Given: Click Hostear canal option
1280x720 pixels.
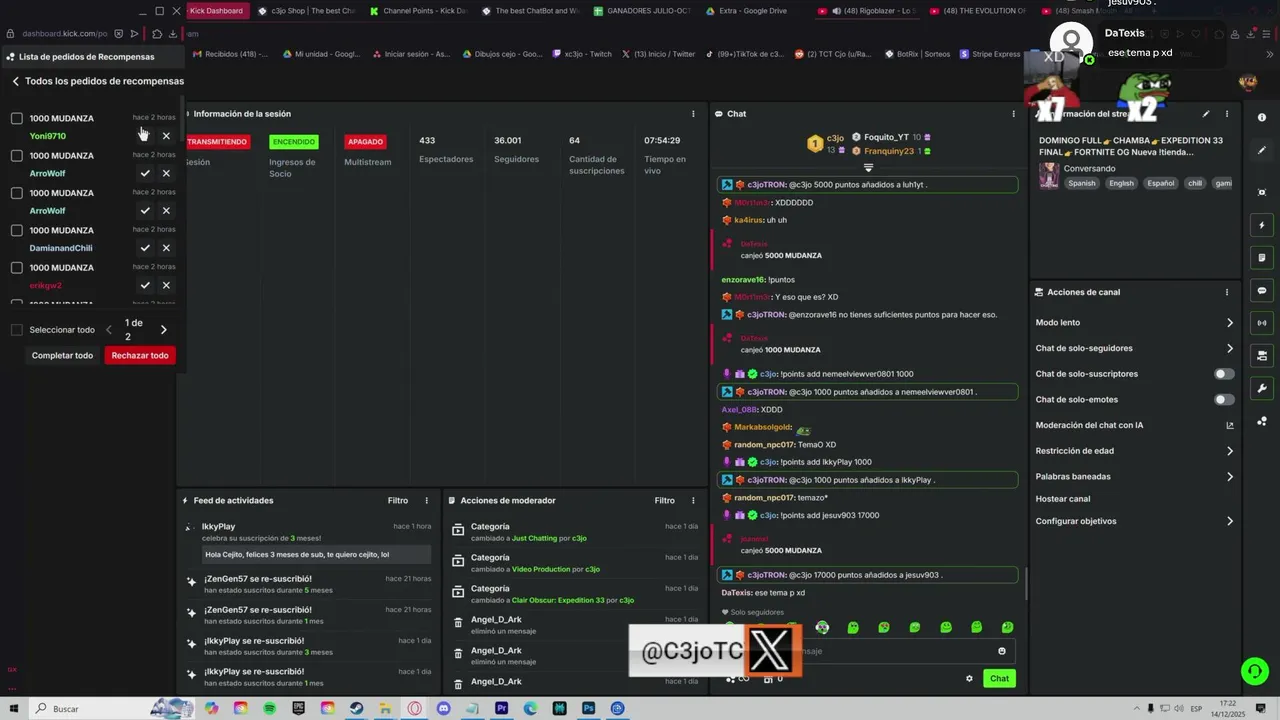Looking at the screenshot, I should coord(1063,499).
